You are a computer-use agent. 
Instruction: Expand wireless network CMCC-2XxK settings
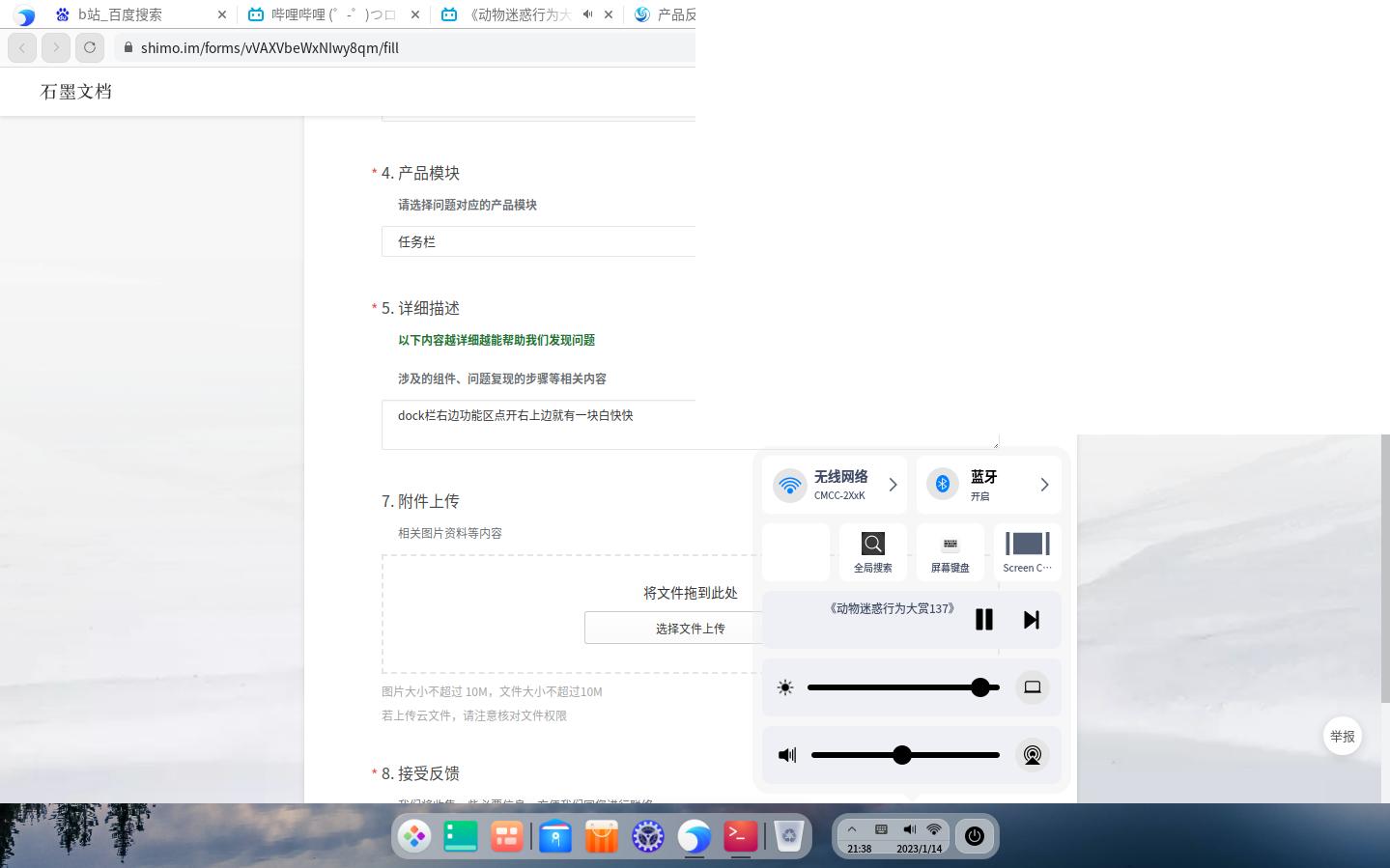[893, 484]
